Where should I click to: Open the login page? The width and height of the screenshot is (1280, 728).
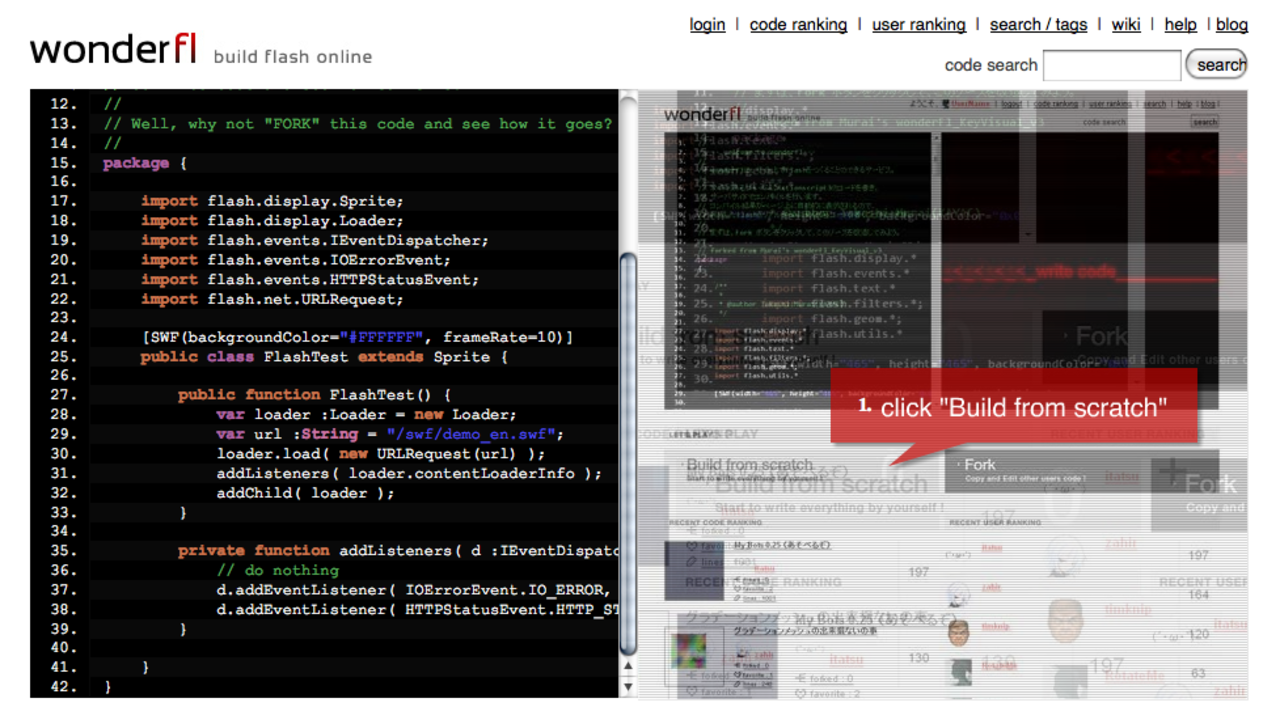[707, 24]
